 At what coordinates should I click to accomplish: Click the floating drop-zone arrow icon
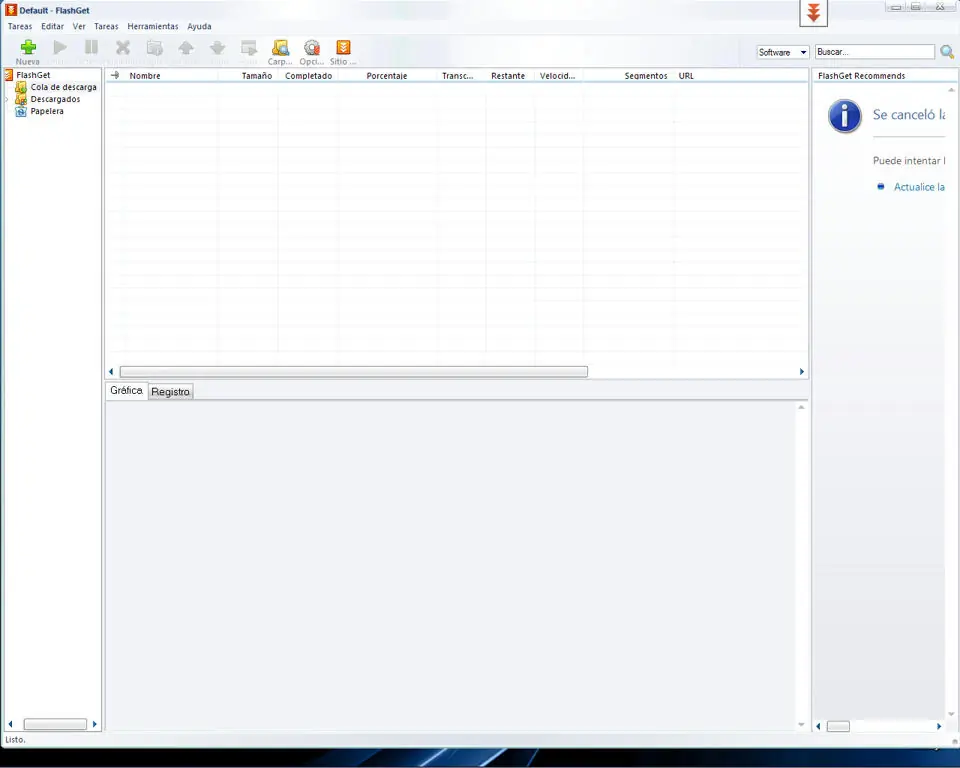pos(814,13)
